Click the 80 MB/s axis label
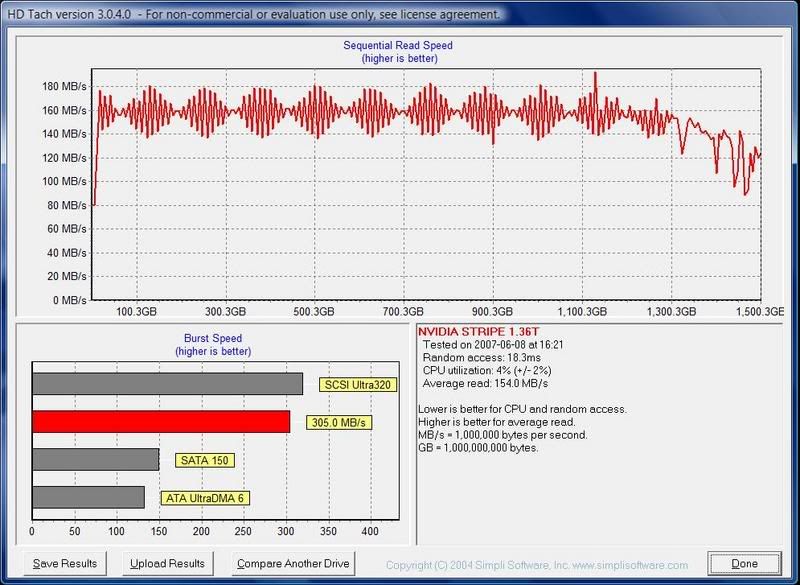 [67, 205]
